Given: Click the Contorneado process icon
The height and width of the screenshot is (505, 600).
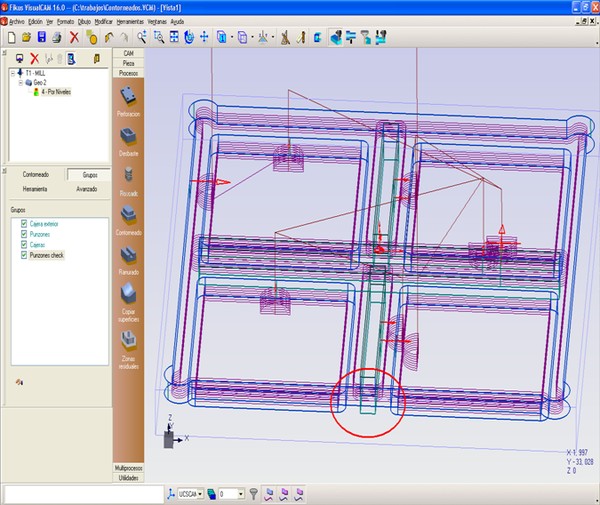Looking at the screenshot, I should pos(128,216).
